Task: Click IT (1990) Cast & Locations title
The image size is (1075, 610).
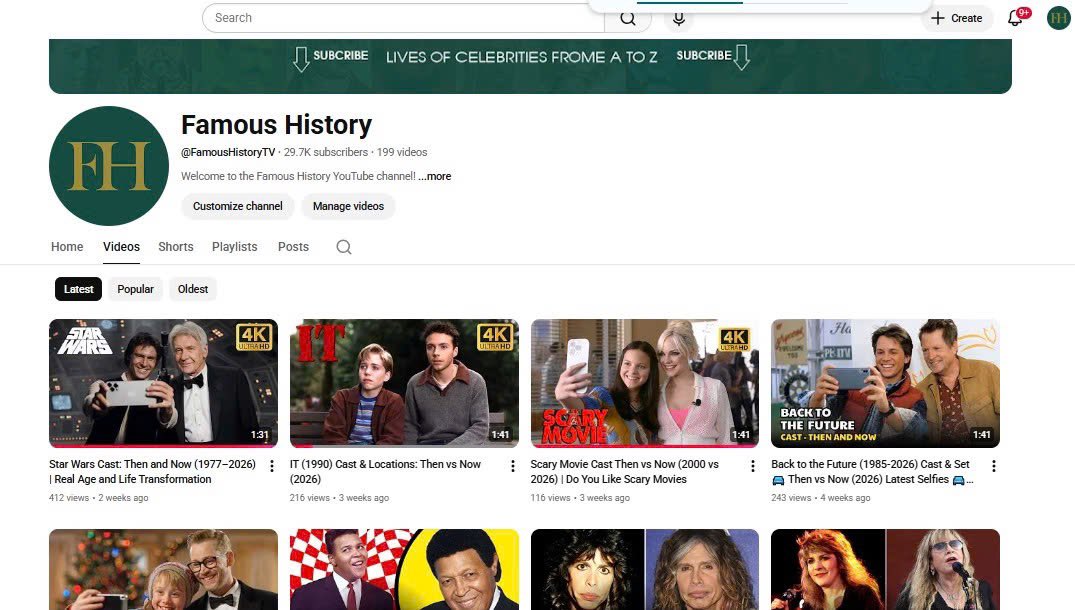Action: [x=385, y=472]
